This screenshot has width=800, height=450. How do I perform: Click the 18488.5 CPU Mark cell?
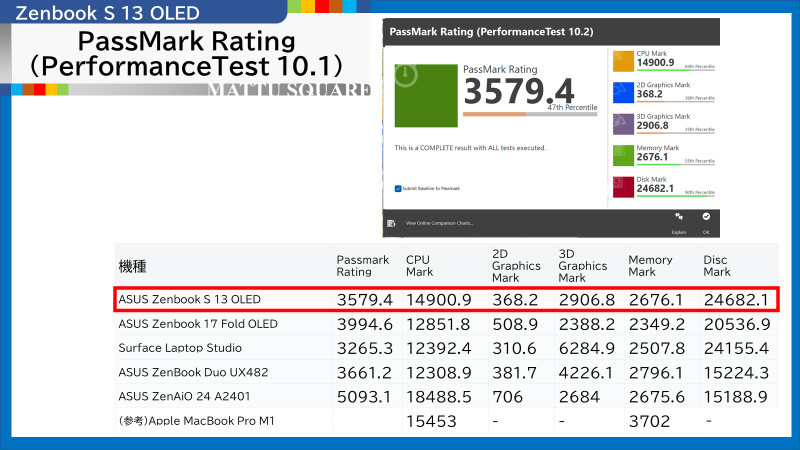438,397
